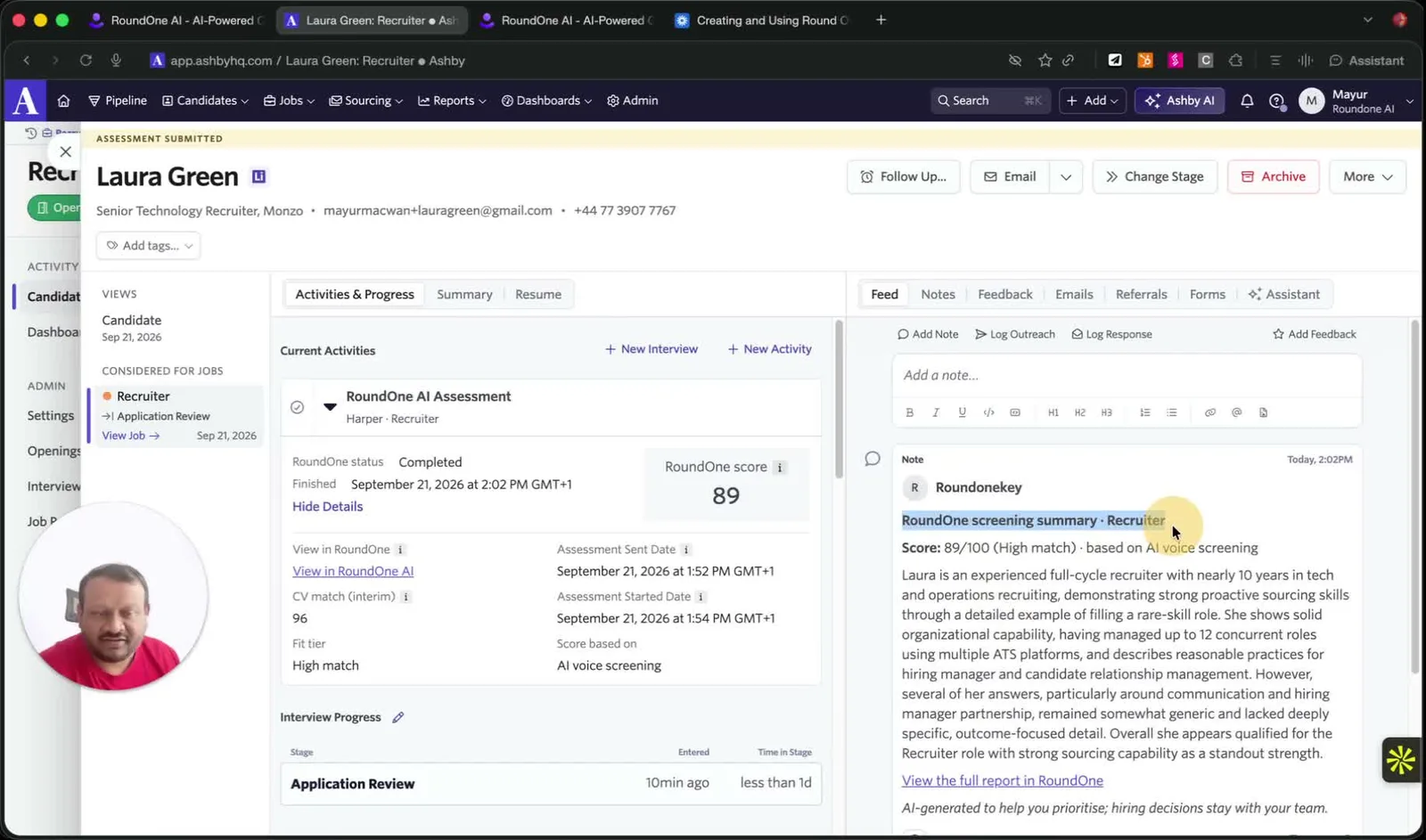Click the notifications bell icon
Image resolution: width=1426 pixels, height=840 pixels.
click(x=1247, y=101)
